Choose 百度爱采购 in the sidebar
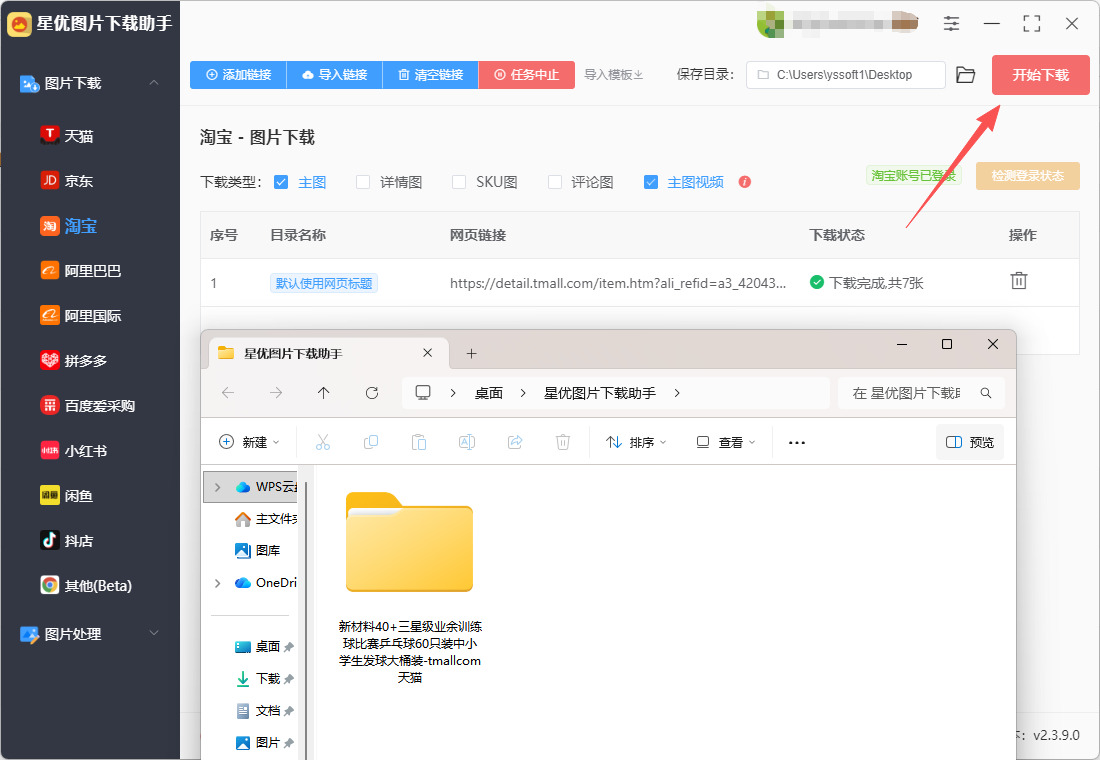 [x=88, y=405]
